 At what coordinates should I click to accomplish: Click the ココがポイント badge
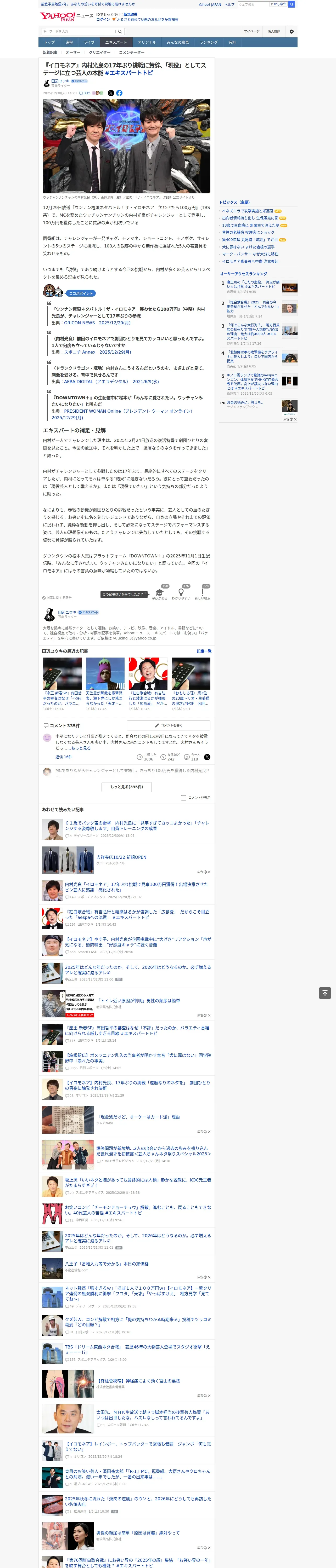tap(81, 293)
